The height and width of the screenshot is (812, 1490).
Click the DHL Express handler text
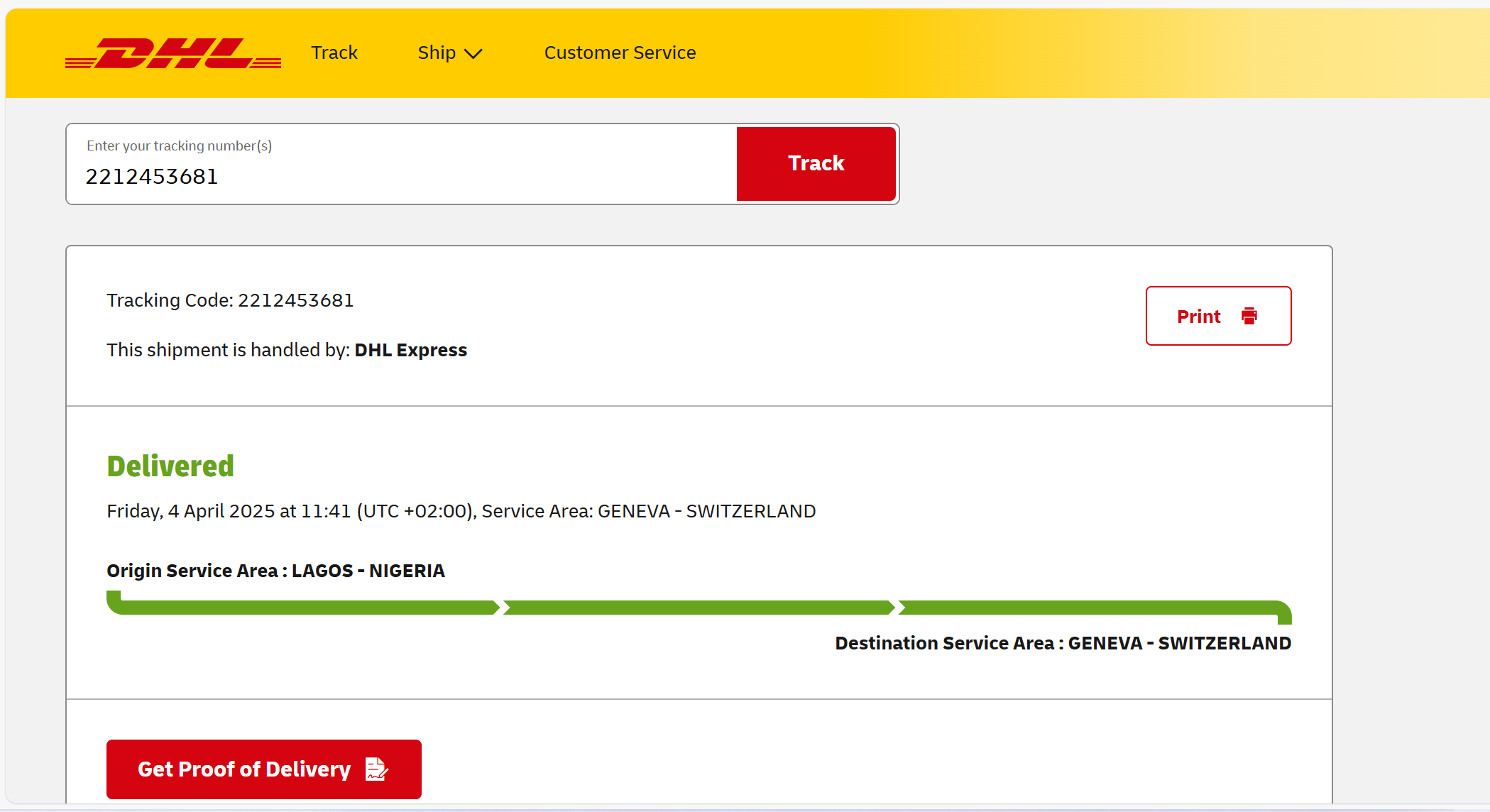410,350
